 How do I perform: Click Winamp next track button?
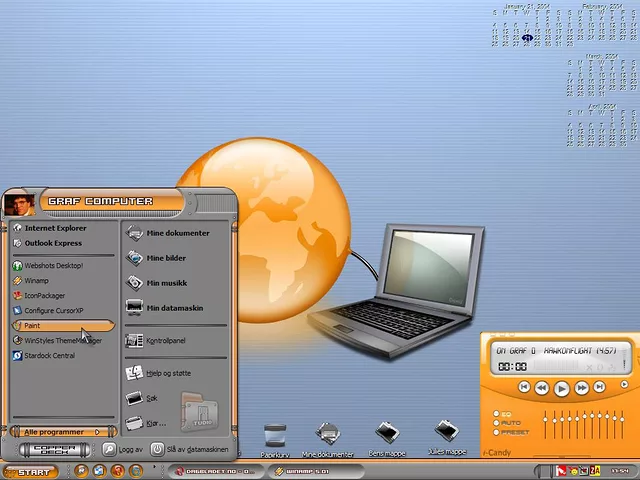click(599, 387)
